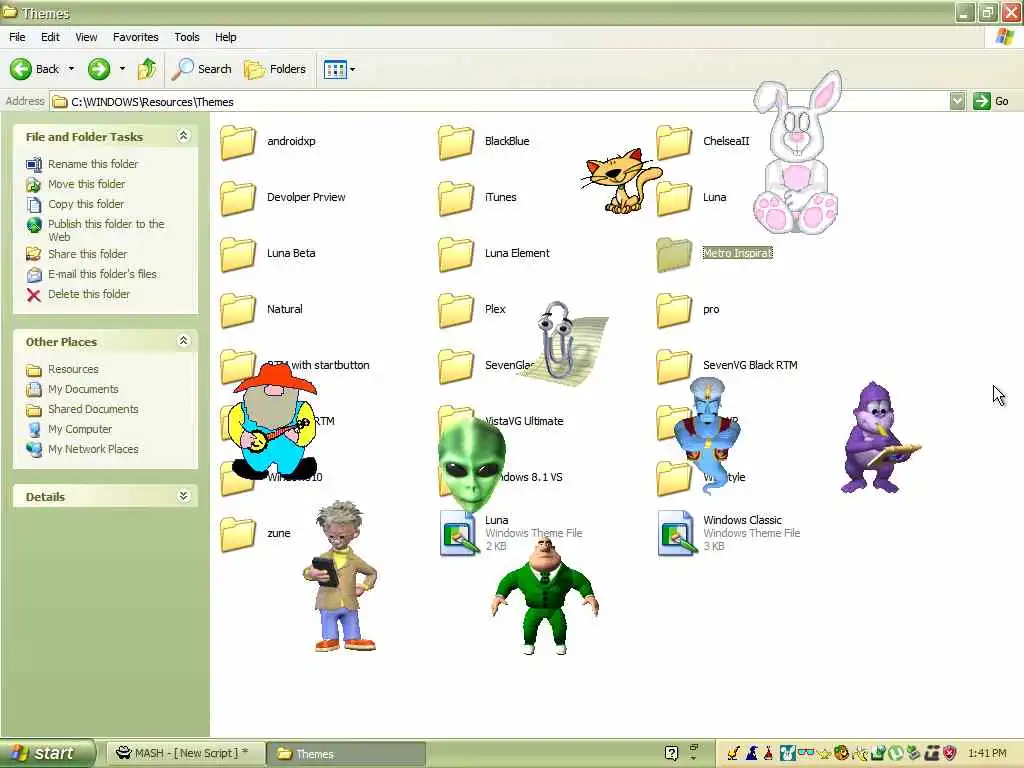Click the address bar path field
Screen dimensions: 1024x768
(500, 102)
